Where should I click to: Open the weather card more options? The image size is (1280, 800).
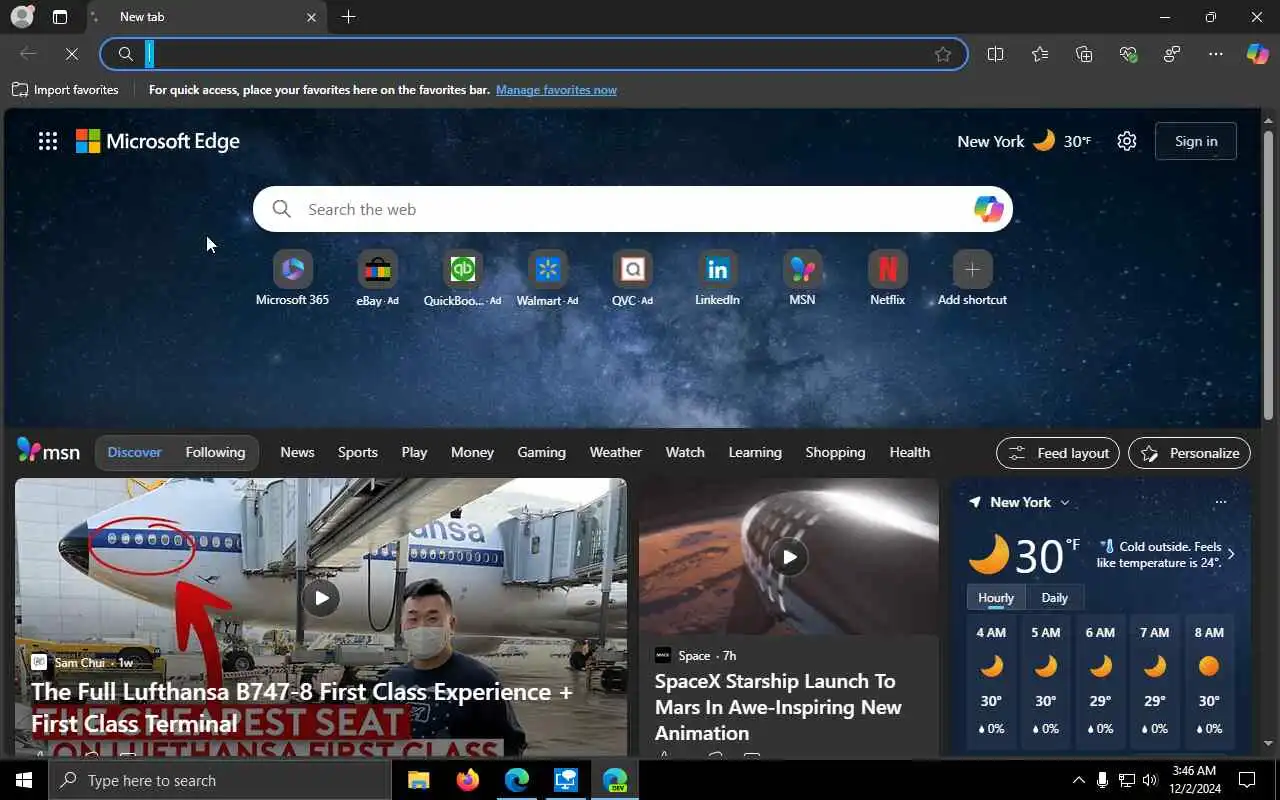pyautogui.click(x=1220, y=502)
